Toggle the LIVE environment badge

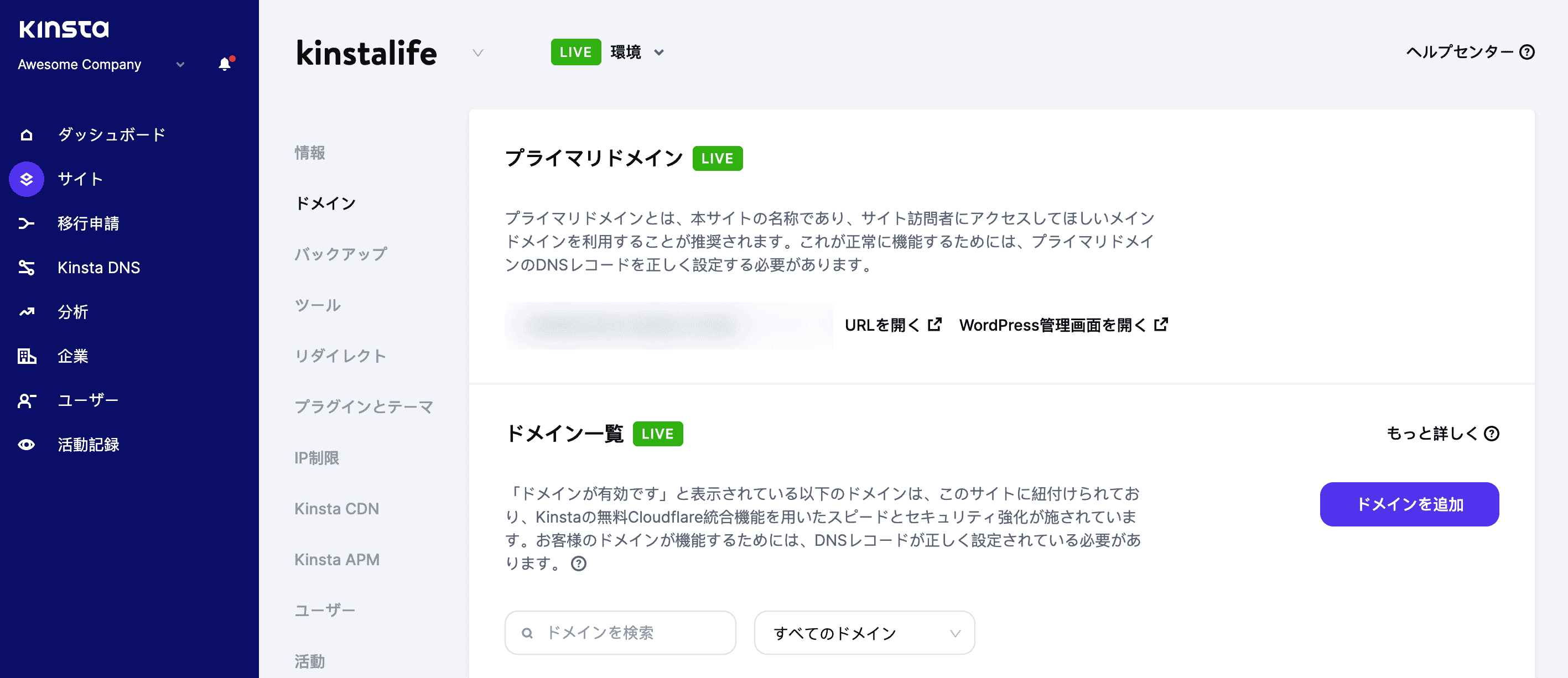tap(576, 53)
